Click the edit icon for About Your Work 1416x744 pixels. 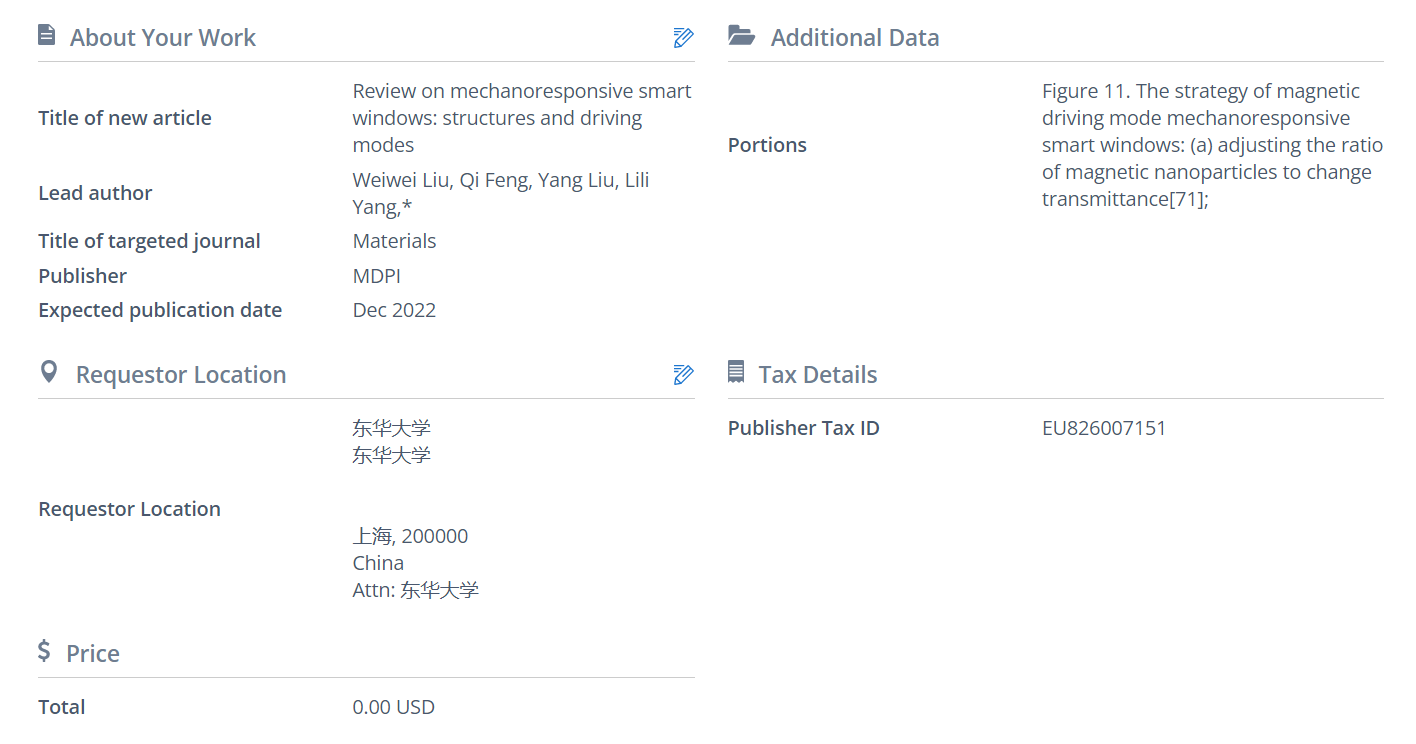[683, 38]
